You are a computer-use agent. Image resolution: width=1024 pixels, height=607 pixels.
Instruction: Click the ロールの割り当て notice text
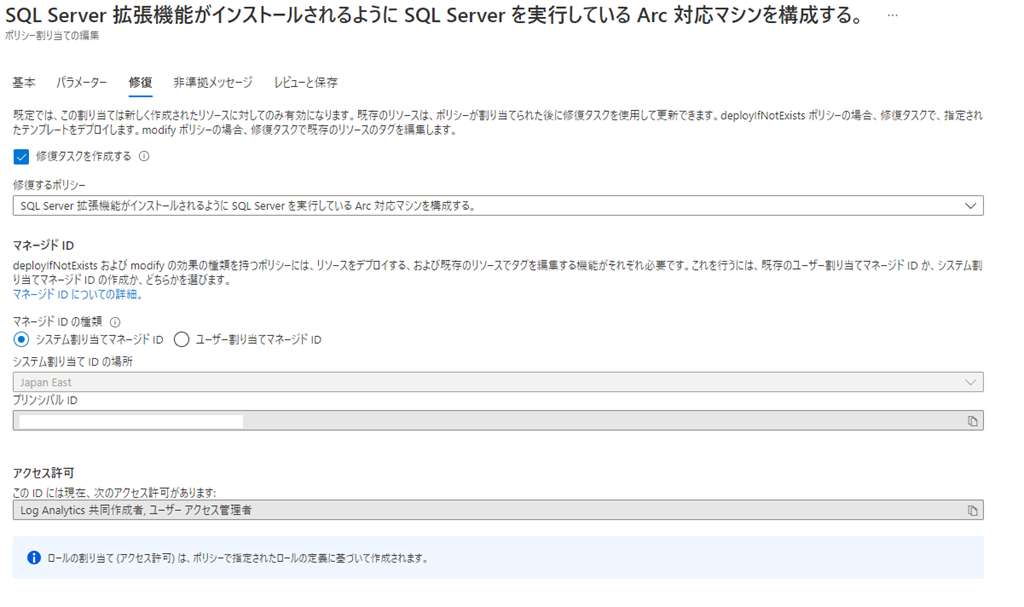(x=237, y=559)
